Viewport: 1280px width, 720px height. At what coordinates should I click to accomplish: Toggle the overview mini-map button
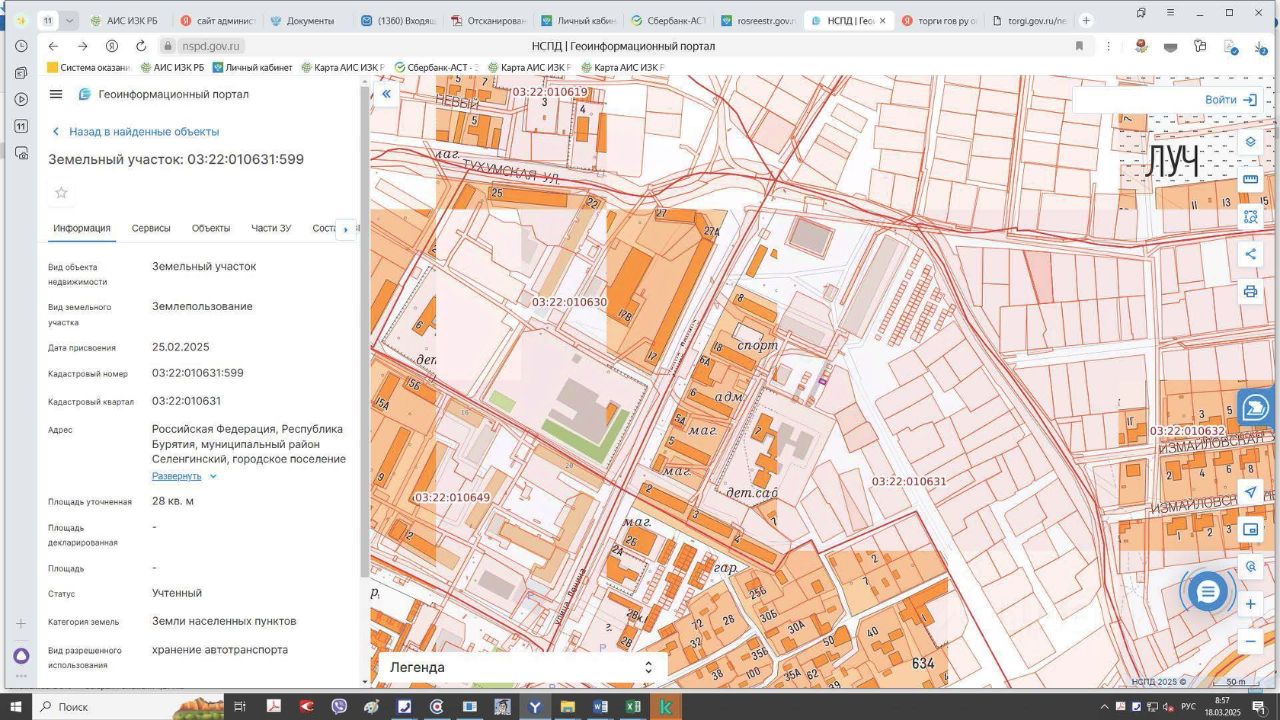[x=1250, y=529]
